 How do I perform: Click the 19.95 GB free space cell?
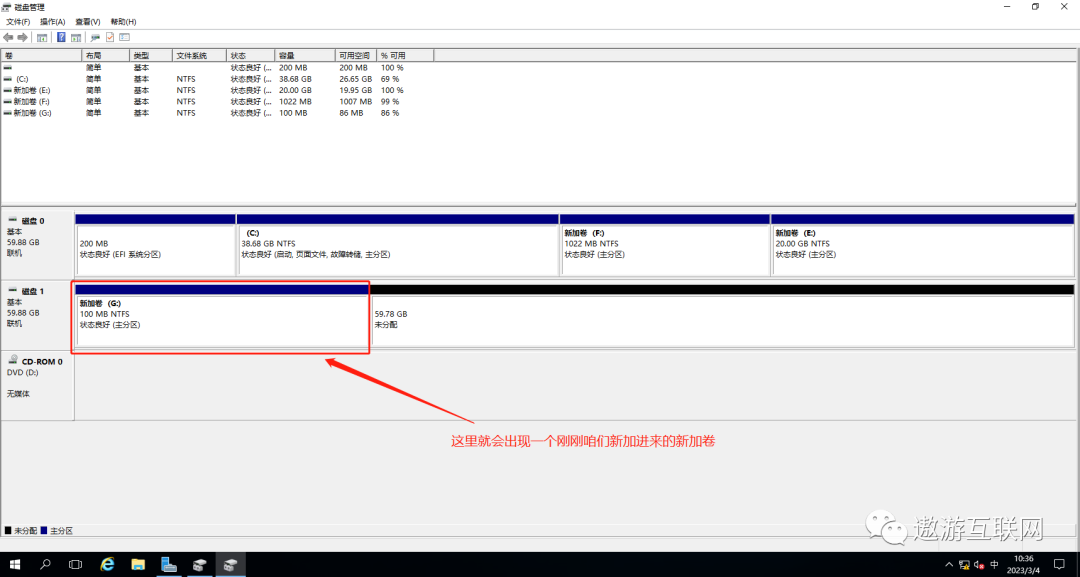[355, 90]
